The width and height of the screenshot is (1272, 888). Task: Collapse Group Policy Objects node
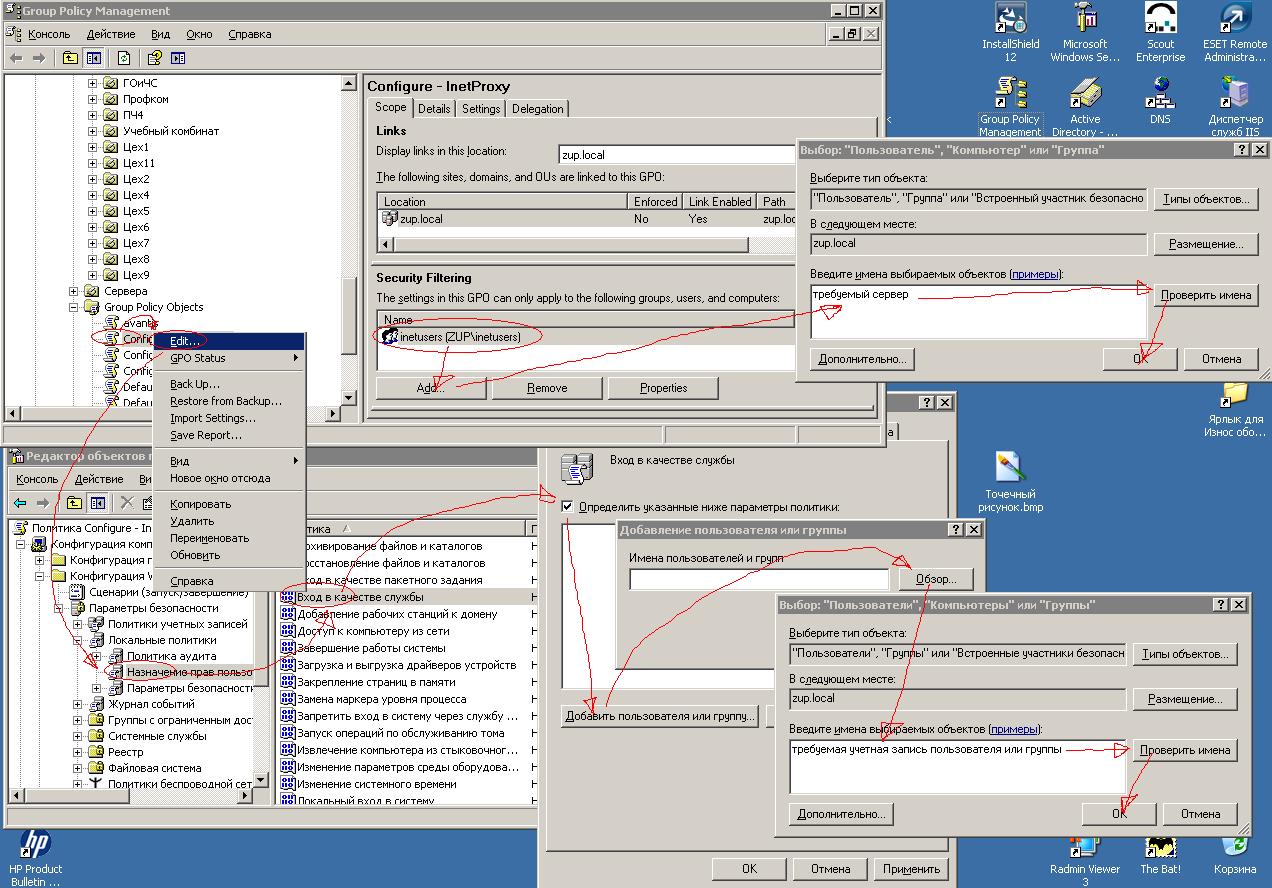tap(74, 307)
